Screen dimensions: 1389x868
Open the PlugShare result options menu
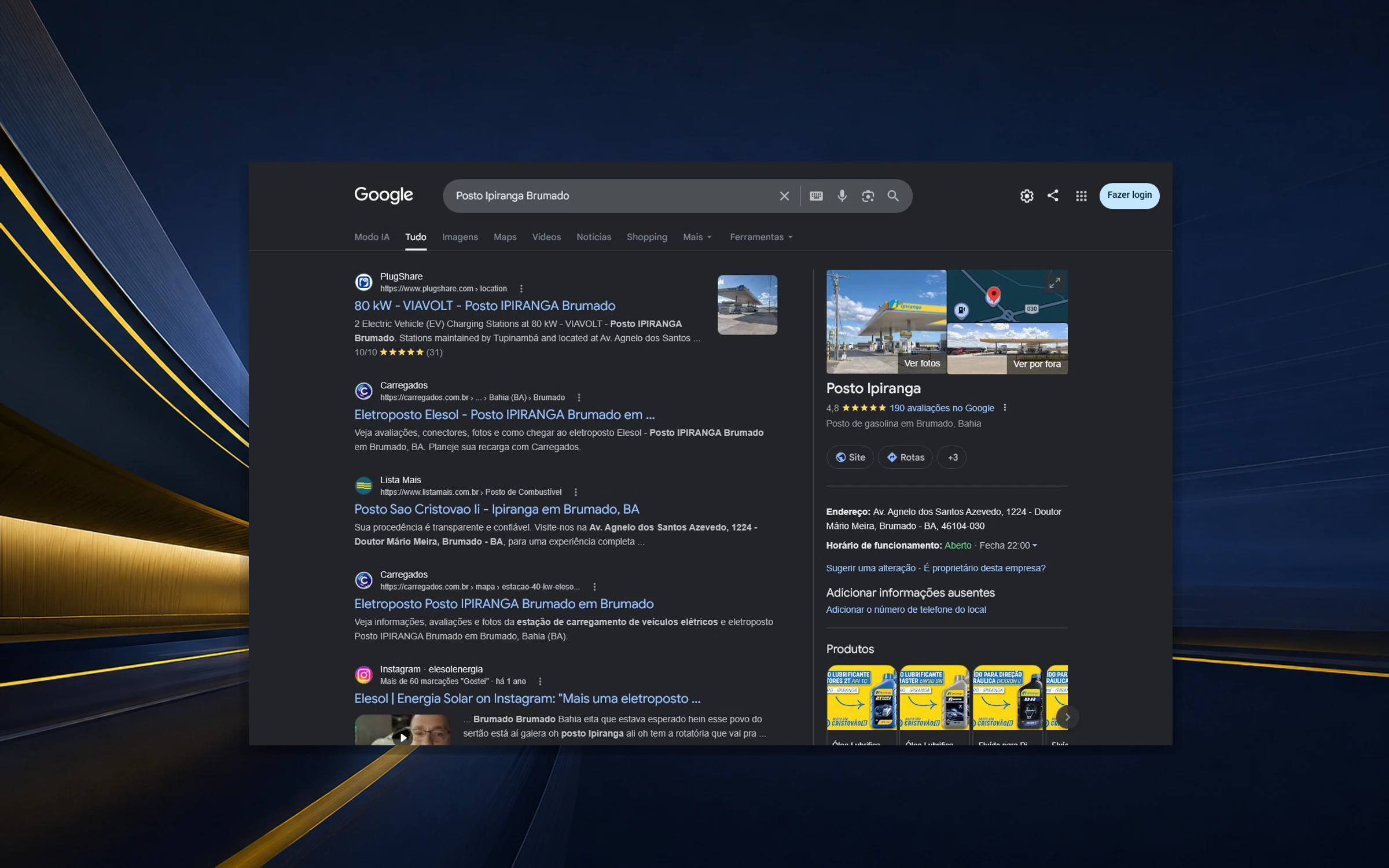click(521, 289)
